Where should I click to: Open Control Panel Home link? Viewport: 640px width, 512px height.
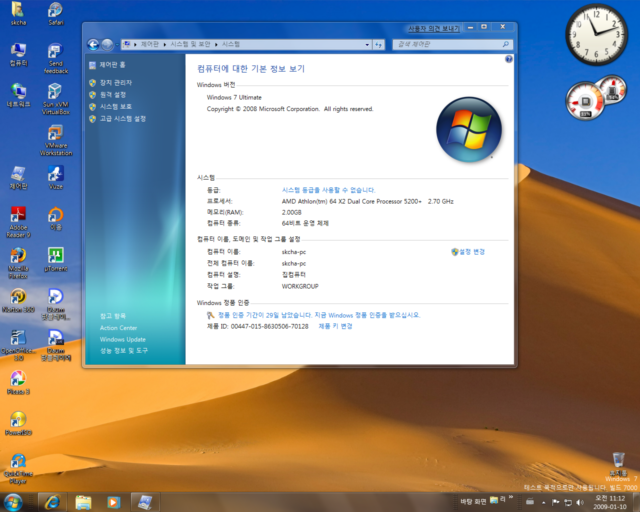[x=112, y=65]
